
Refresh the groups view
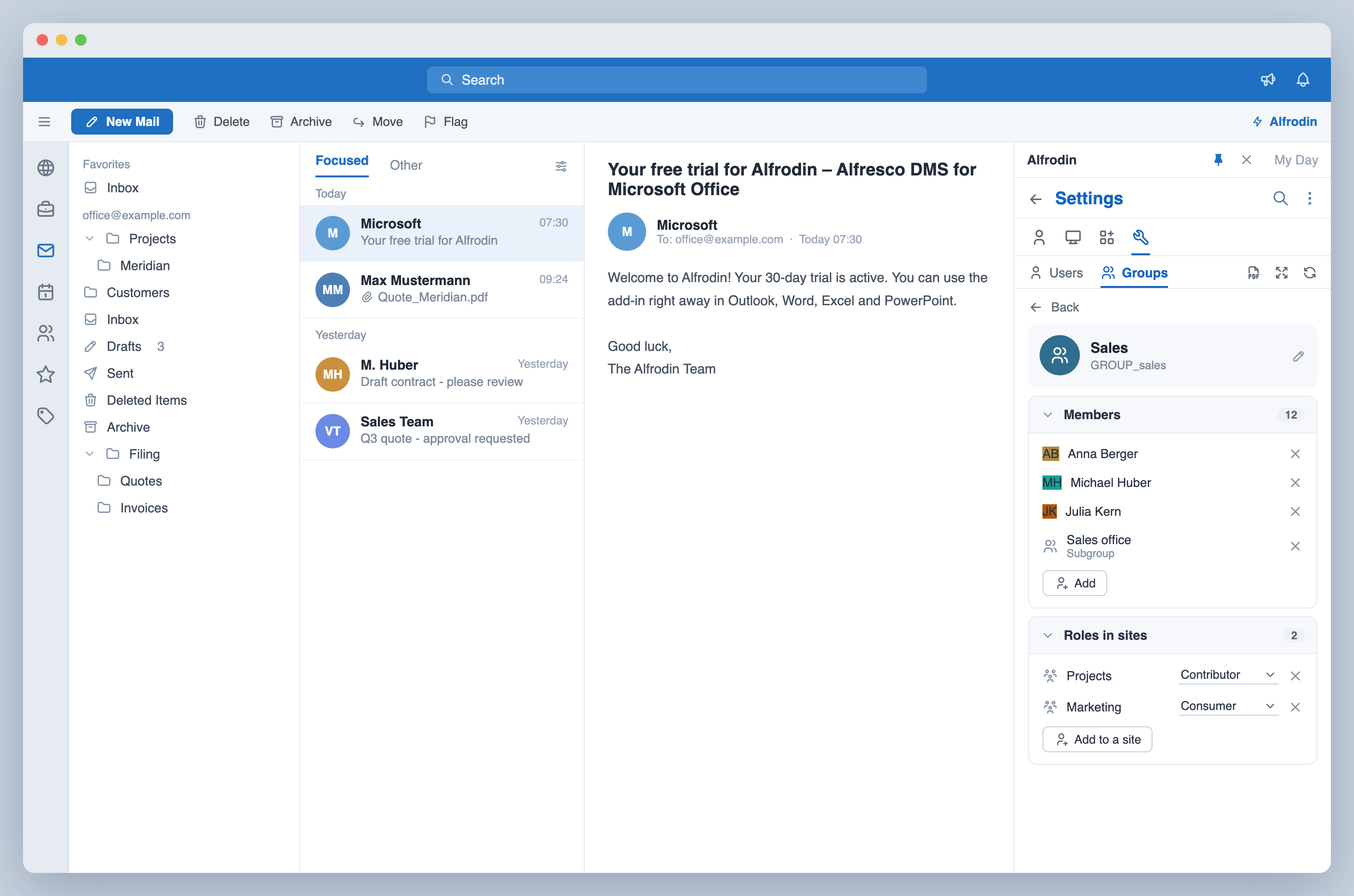[1309, 273]
